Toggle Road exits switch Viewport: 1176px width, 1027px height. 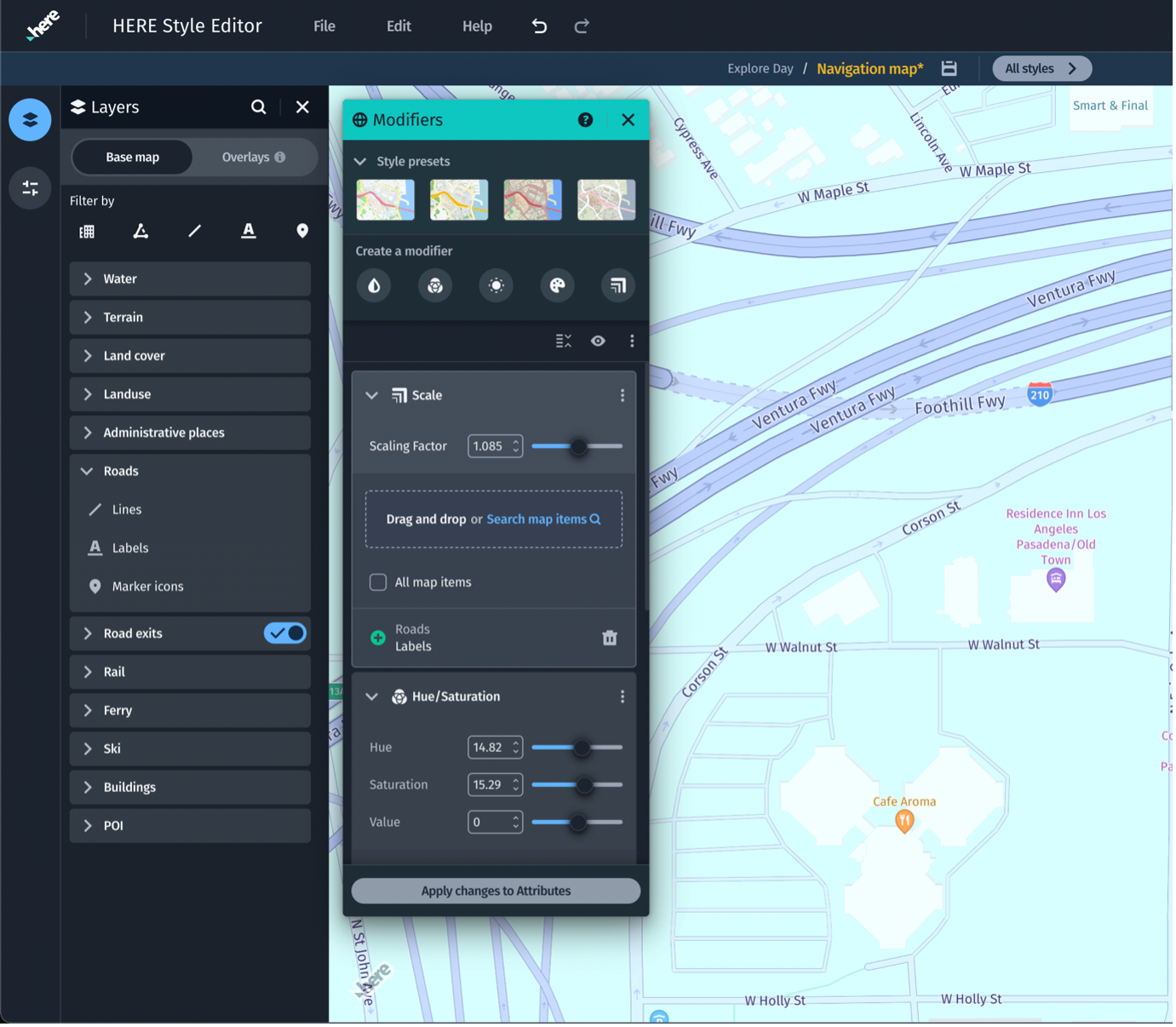(285, 634)
